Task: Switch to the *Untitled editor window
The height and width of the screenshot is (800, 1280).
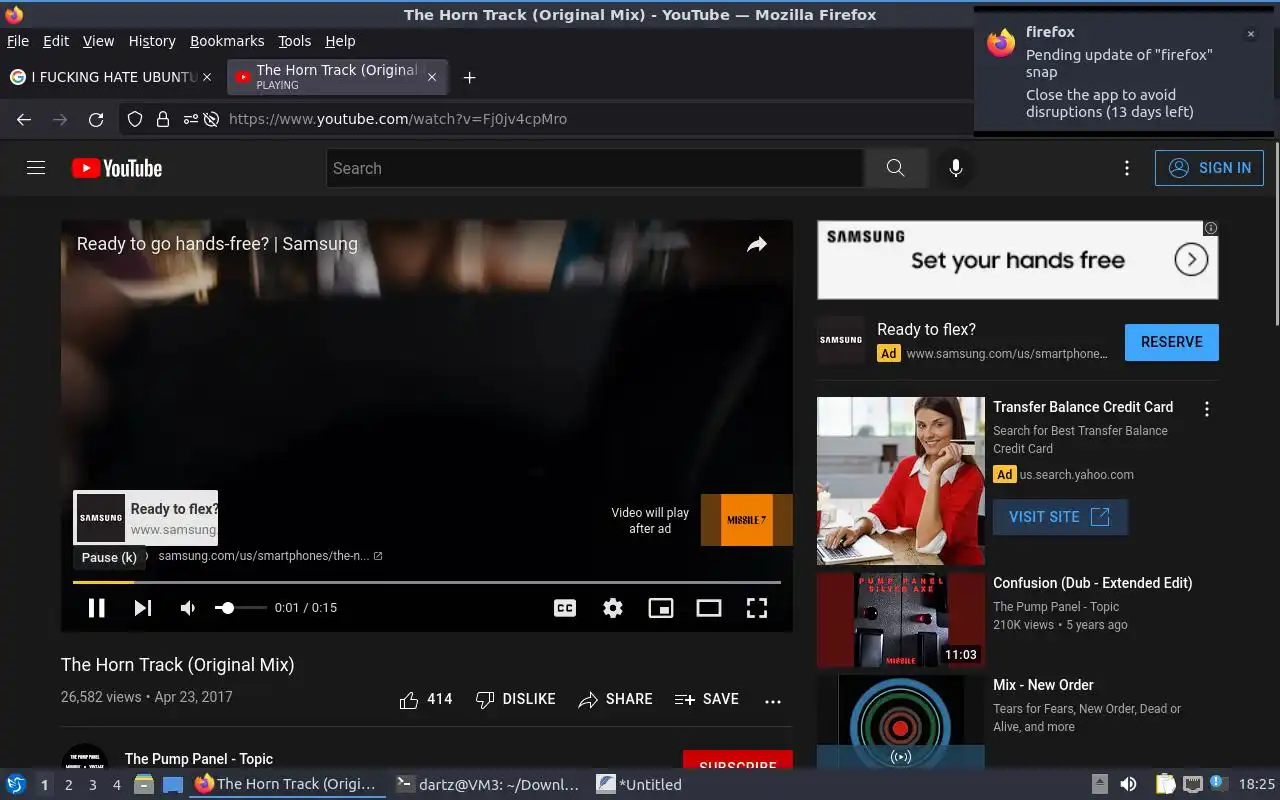Action: (x=640, y=785)
